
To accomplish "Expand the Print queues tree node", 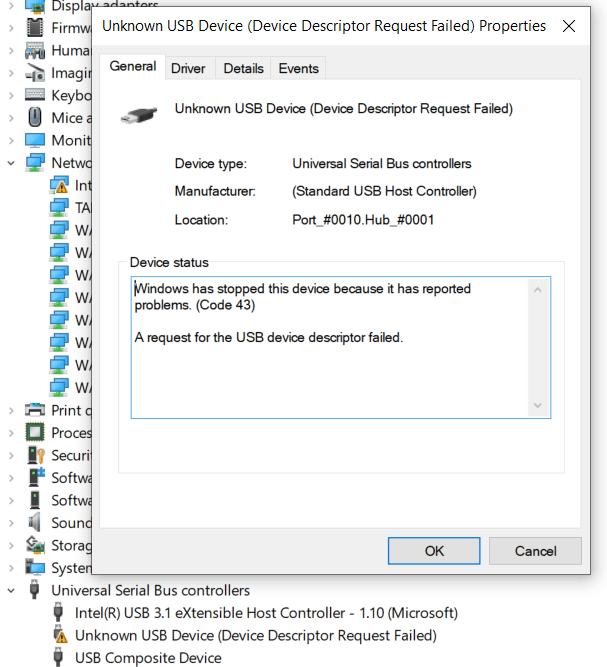I will [11, 410].
